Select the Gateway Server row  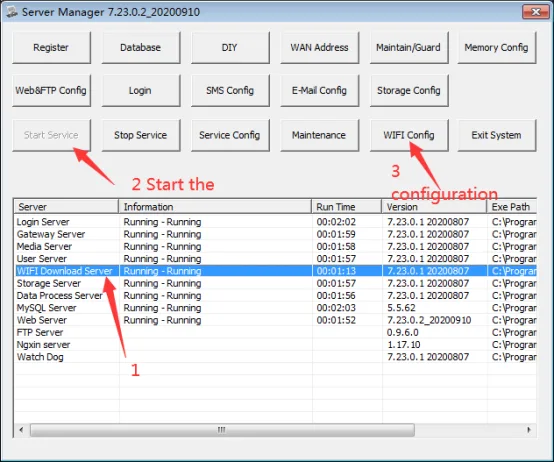(x=275, y=234)
